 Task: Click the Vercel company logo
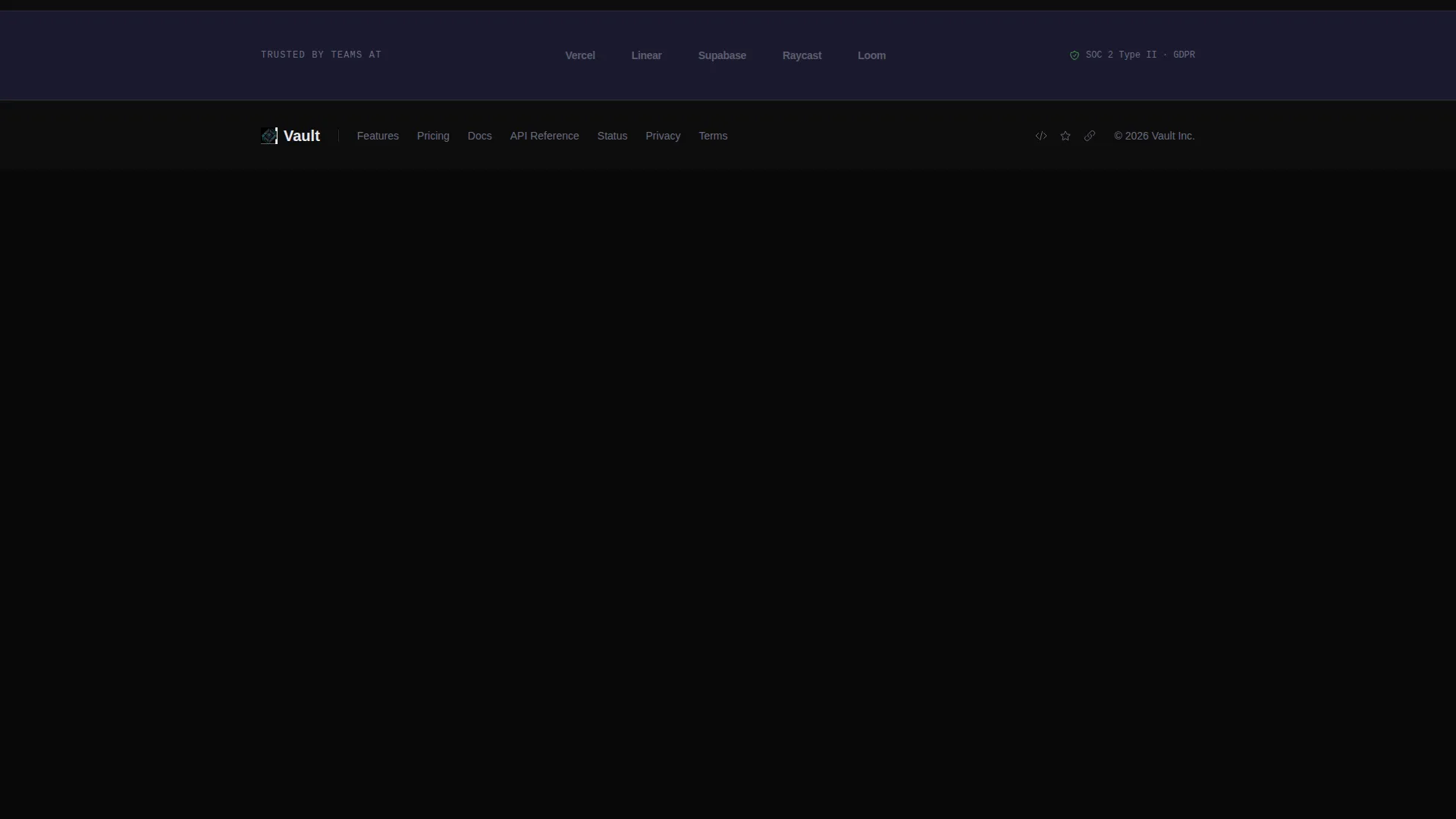[580, 55]
